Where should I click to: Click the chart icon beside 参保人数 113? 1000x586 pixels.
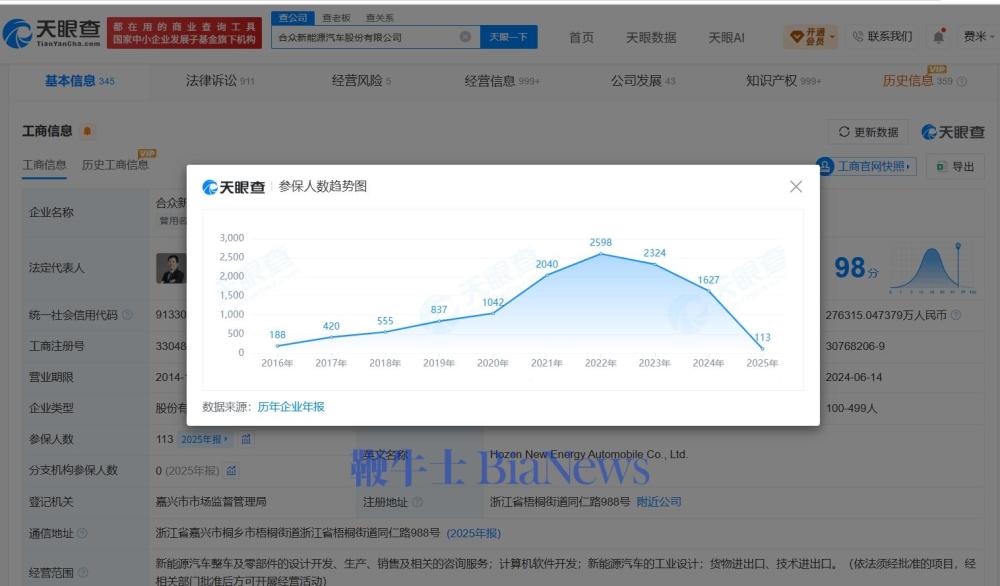click(246, 439)
